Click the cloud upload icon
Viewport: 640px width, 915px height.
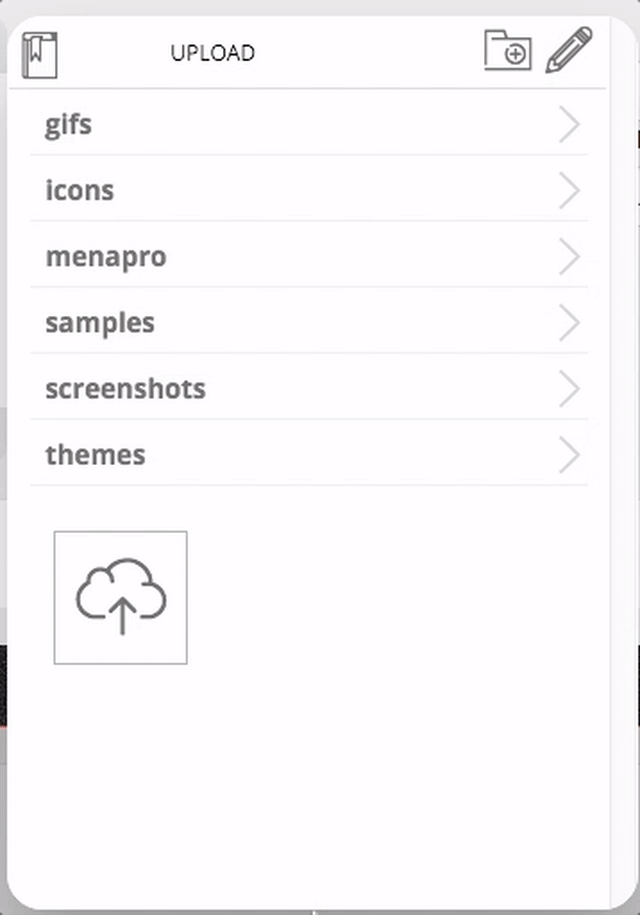pyautogui.click(x=121, y=597)
